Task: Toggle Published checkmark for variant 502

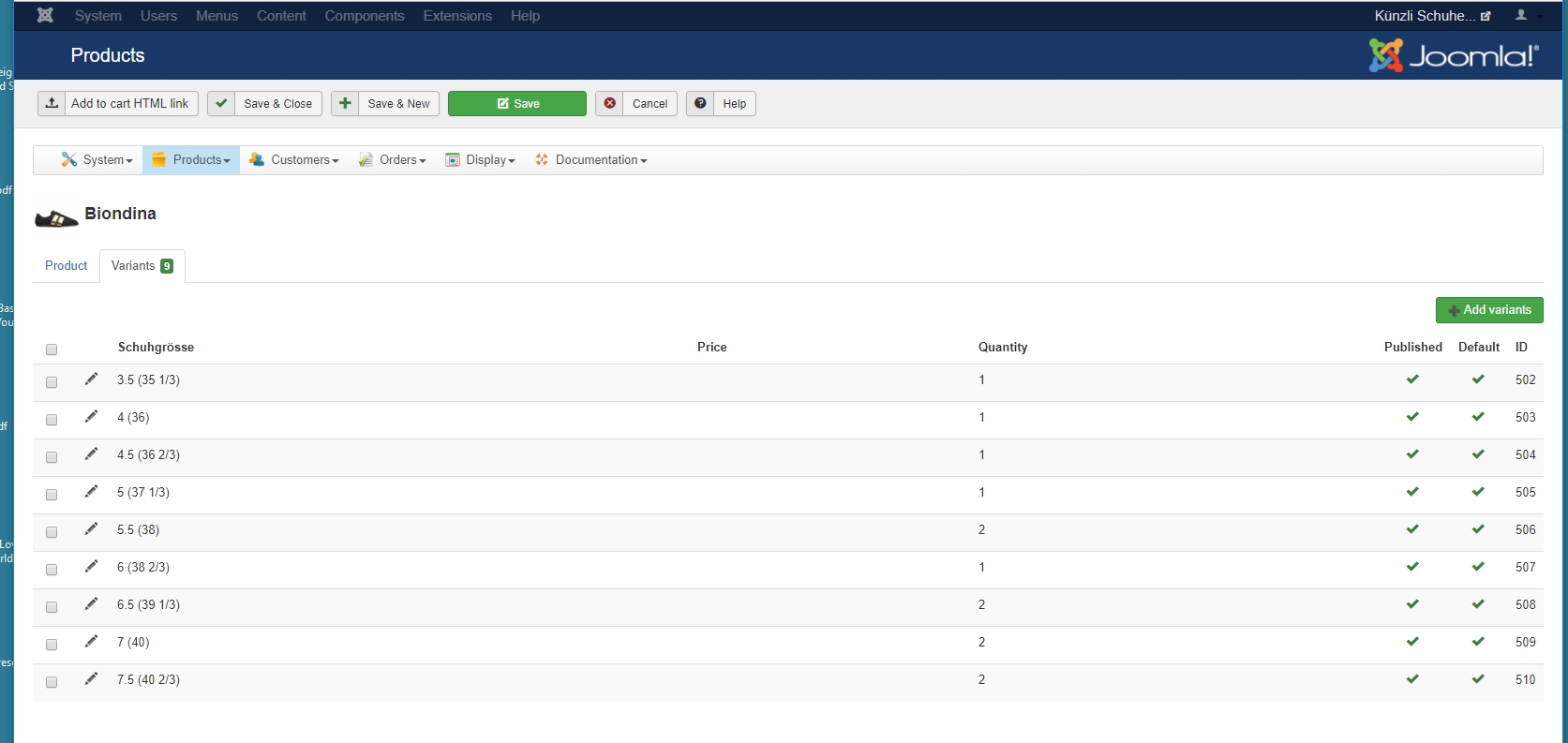Action: [1412, 379]
